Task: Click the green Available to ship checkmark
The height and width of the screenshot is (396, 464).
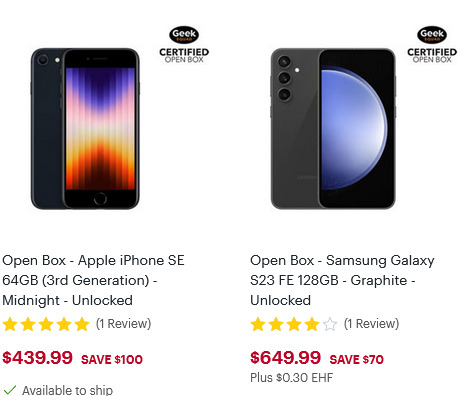Action: 10,390
